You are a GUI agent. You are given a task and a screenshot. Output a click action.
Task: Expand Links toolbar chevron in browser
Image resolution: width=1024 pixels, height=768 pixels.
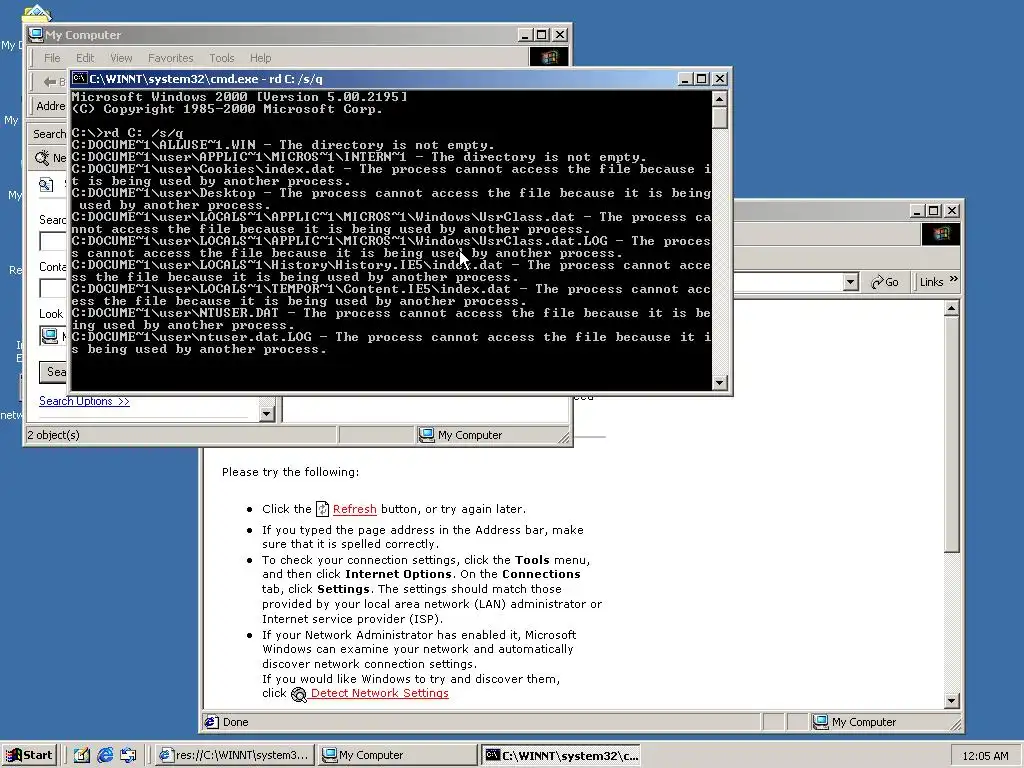pyautogui.click(x=953, y=279)
